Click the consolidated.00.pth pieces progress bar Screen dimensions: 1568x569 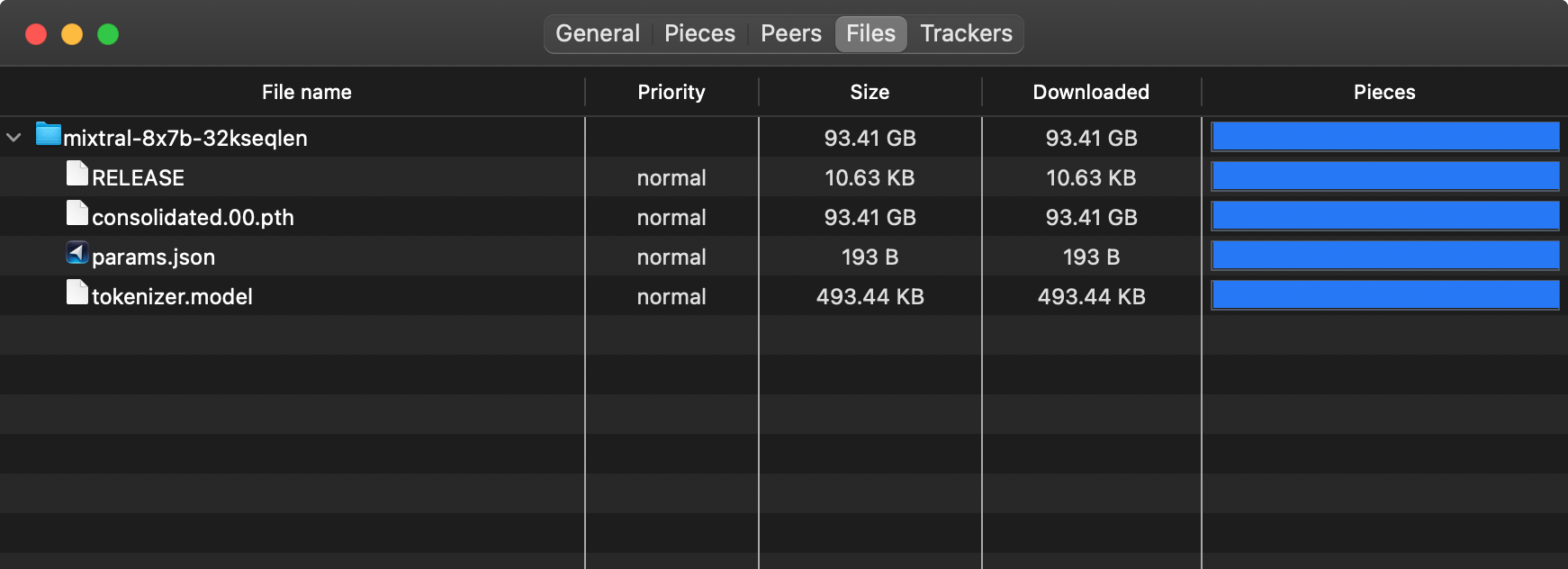click(1384, 216)
